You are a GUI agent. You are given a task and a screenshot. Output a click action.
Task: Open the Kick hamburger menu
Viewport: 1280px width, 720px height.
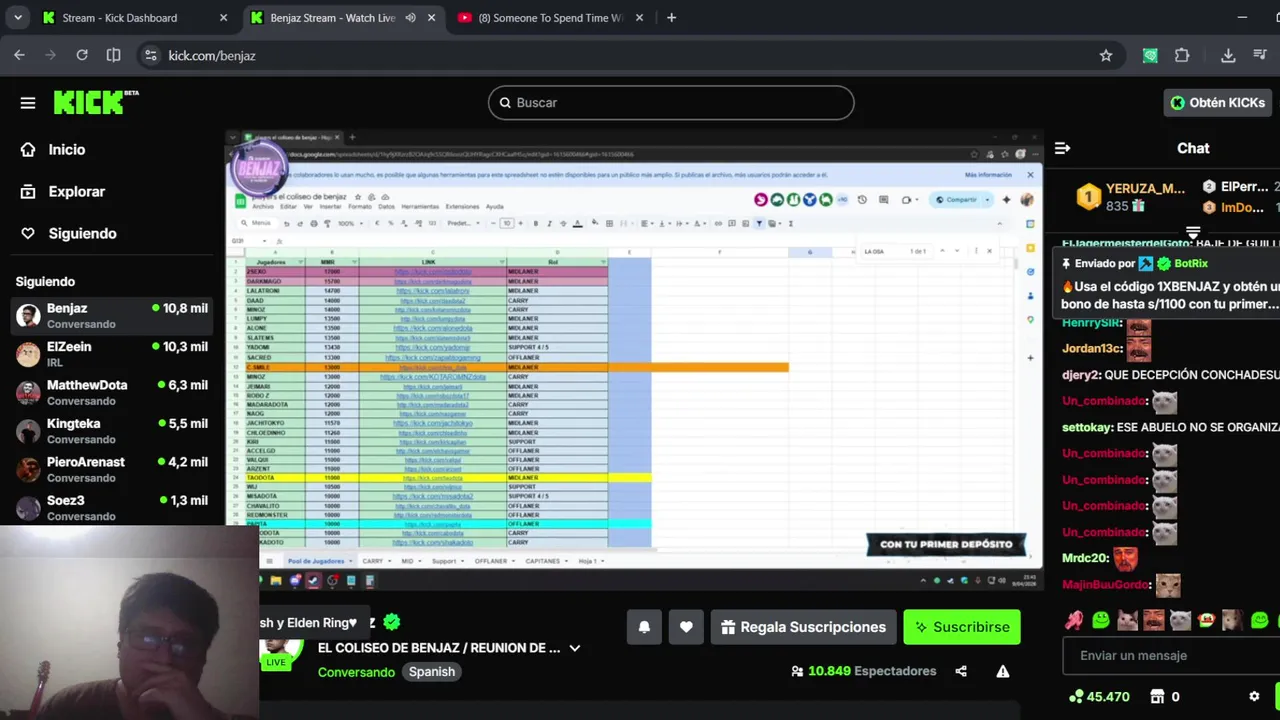28,103
